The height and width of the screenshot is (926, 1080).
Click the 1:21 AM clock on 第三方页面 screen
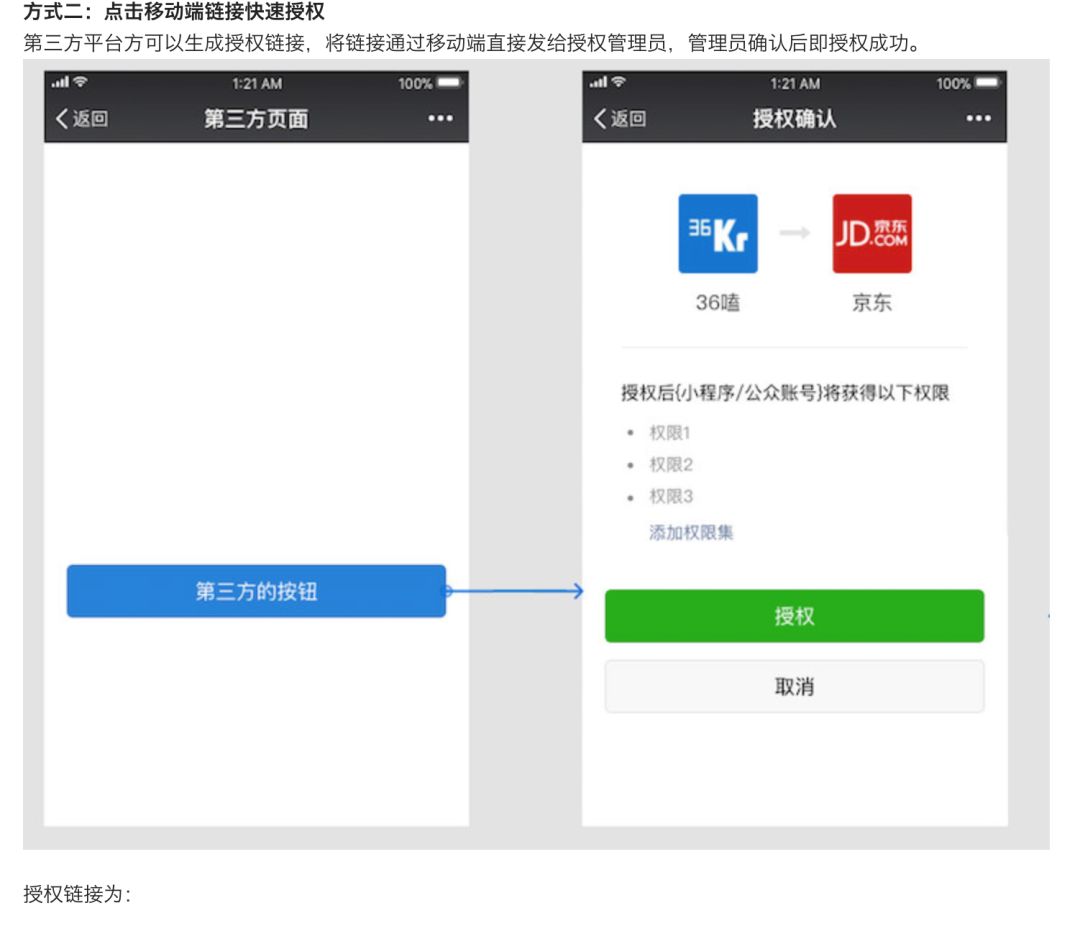tap(257, 83)
